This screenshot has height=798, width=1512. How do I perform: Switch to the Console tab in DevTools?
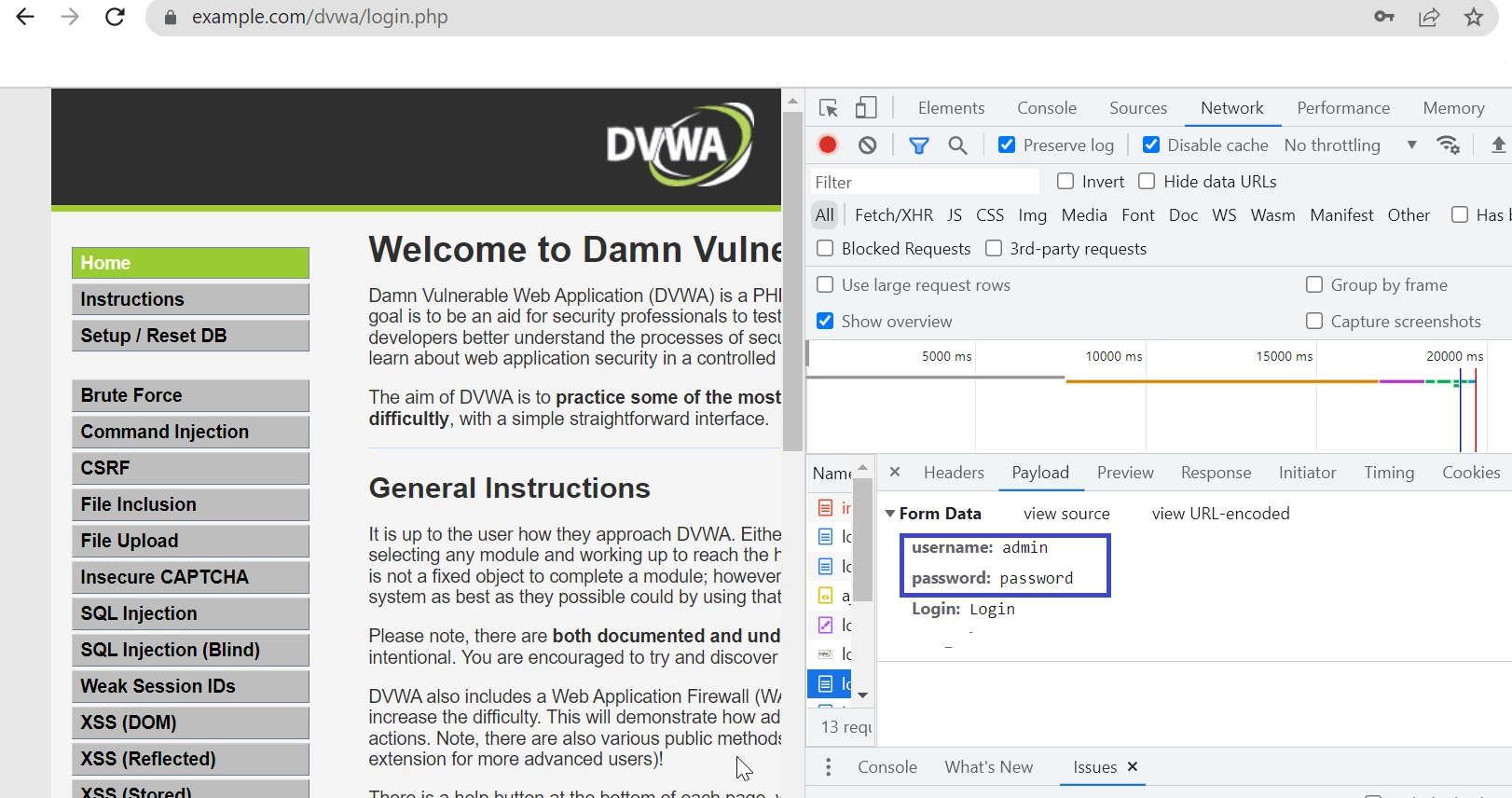[1047, 108]
